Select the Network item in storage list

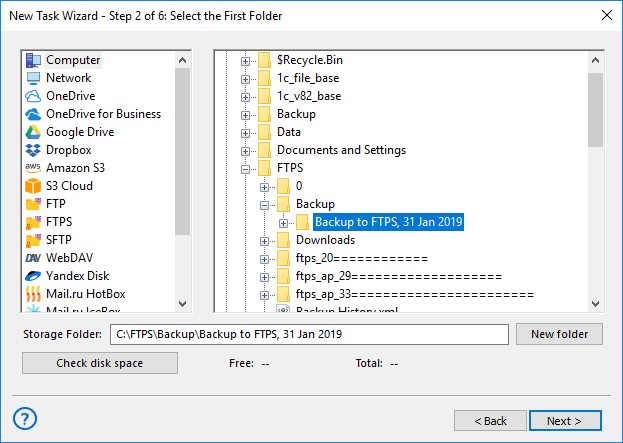68,78
